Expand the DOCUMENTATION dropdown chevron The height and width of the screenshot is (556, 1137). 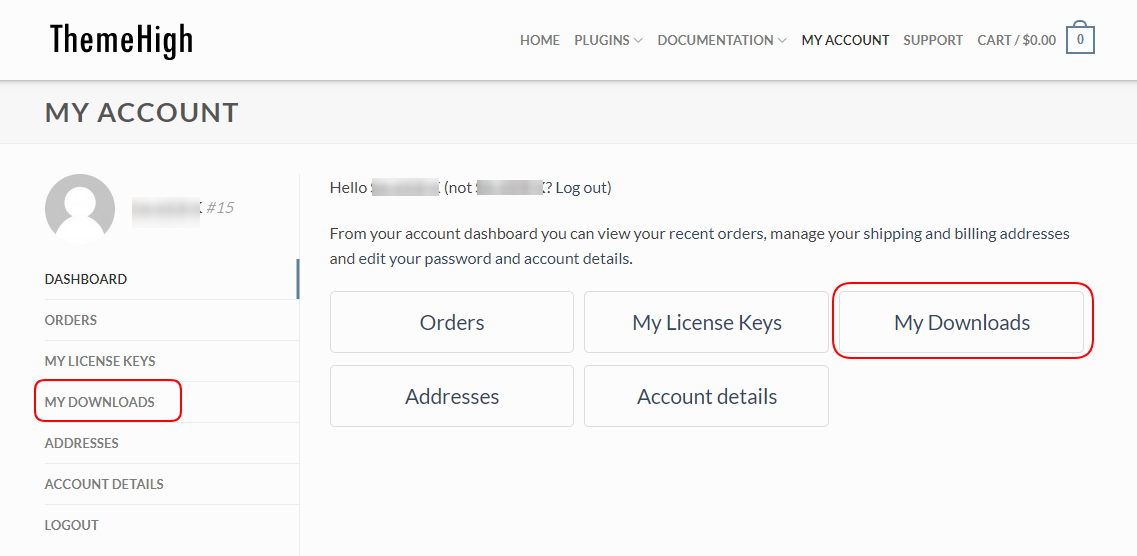(x=782, y=41)
